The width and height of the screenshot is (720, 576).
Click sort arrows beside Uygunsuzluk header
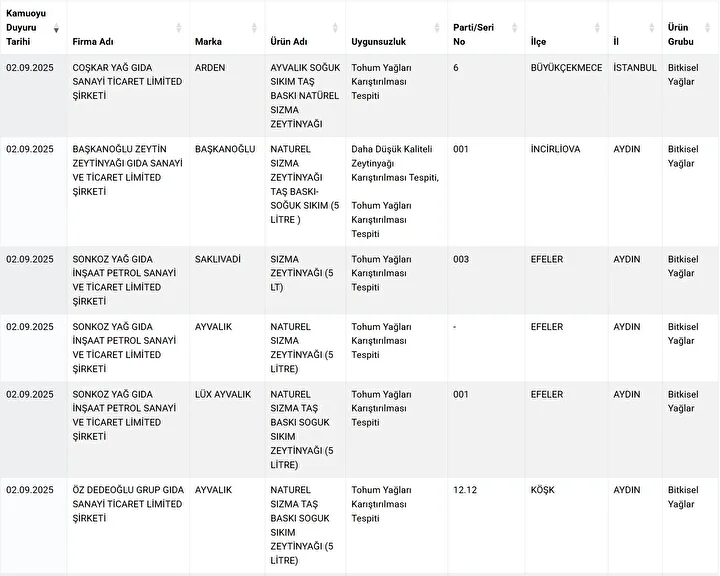pos(438,28)
